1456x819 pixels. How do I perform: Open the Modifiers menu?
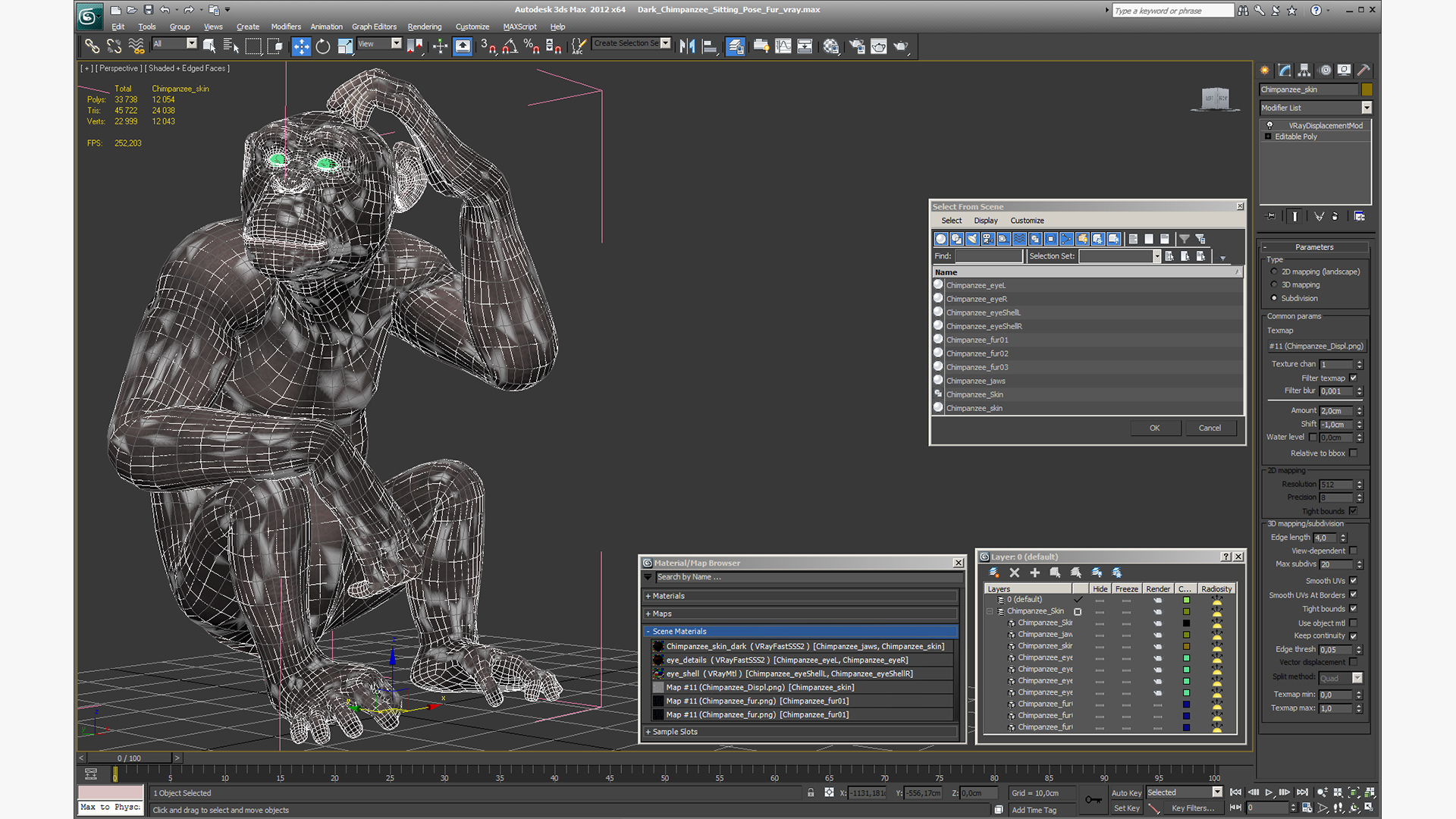click(x=286, y=27)
